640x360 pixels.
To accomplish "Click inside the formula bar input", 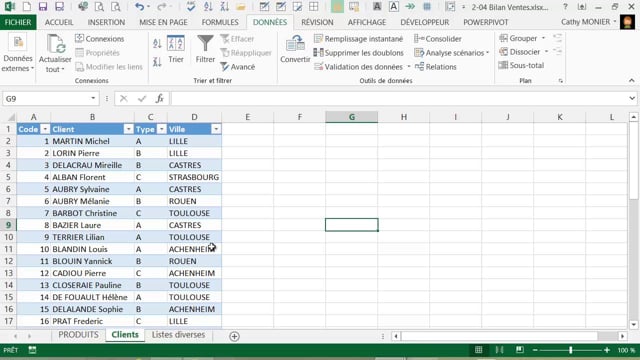I will pyautogui.click(x=399, y=98).
